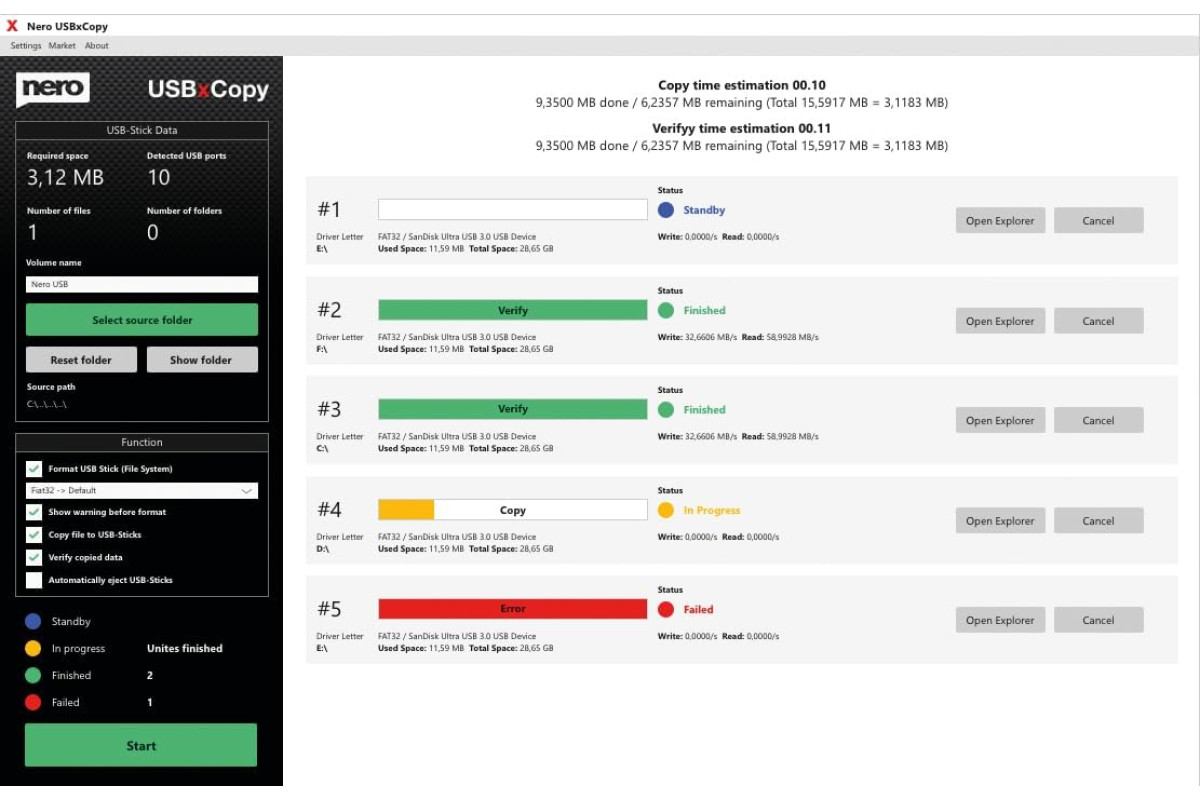Click the red X app icon in title bar
1200x800 pixels.
(12, 26)
